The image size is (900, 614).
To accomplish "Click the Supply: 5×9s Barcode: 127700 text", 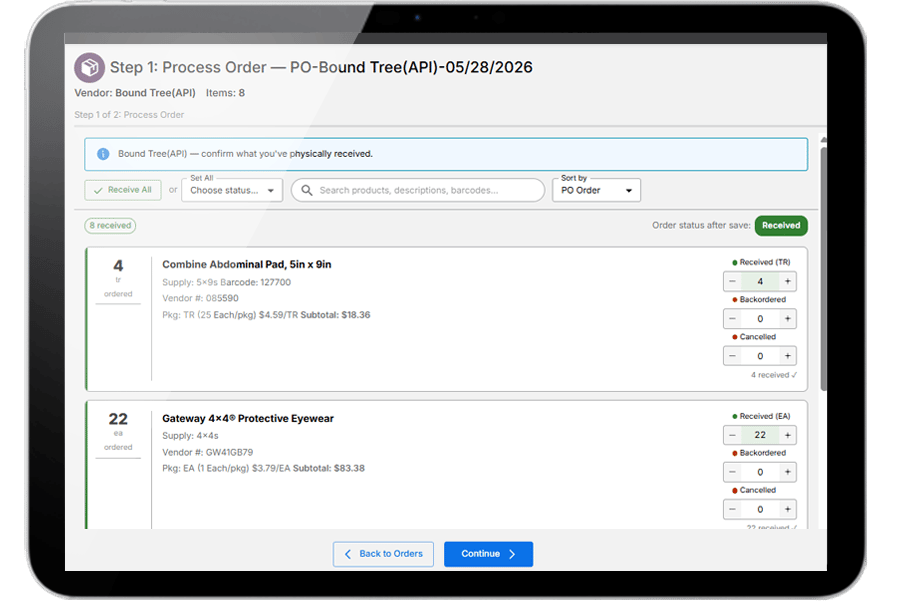I will point(227,282).
